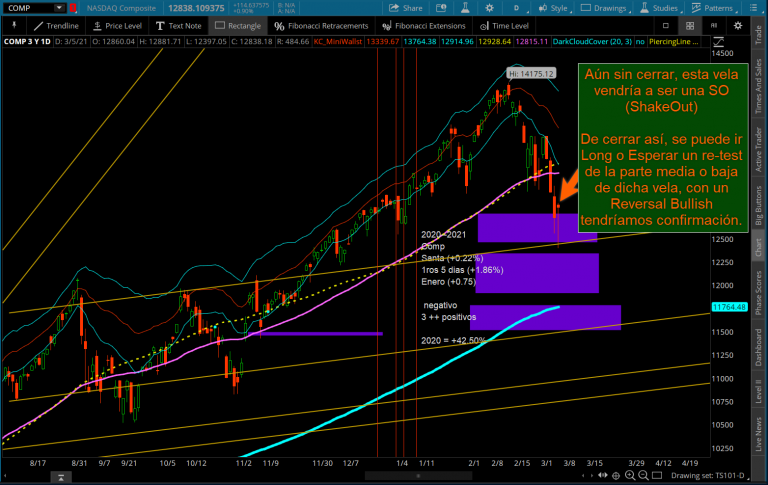Image resolution: width=768 pixels, height=485 pixels.
Task: Open the Drawing set: TS101-D menu
Action: pos(710,476)
